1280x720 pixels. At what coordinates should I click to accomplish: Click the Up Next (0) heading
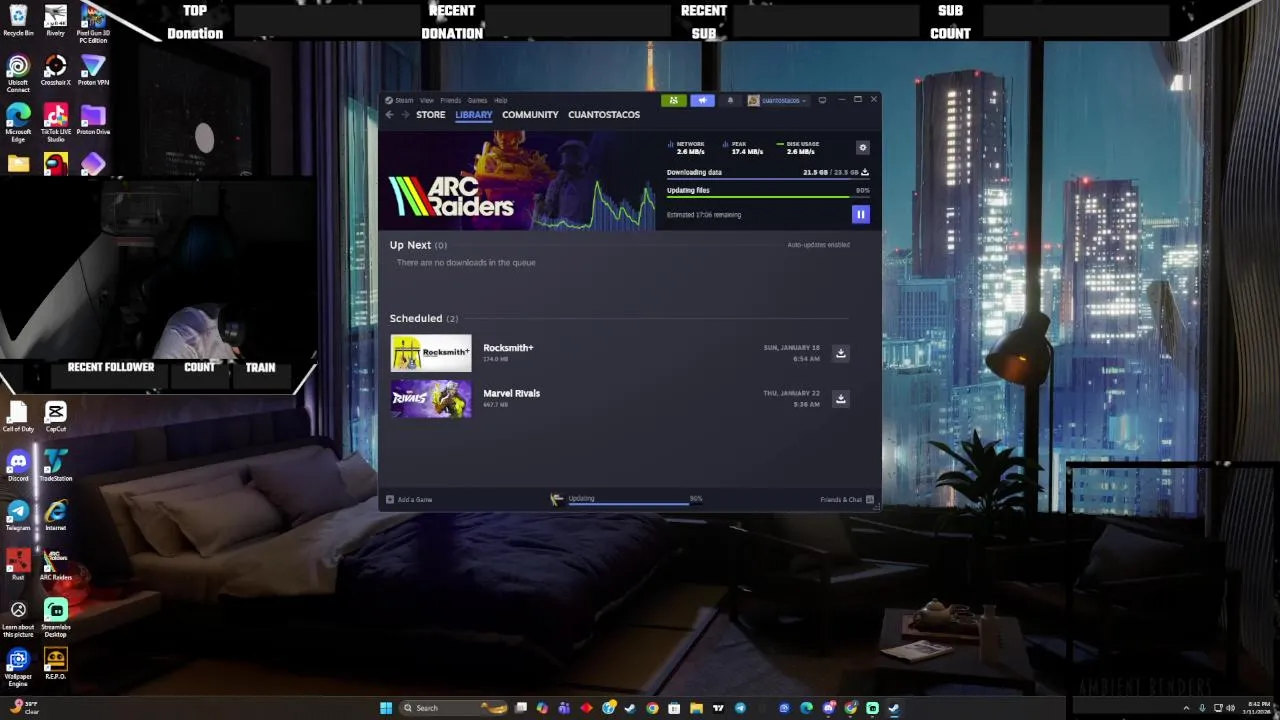pyautogui.click(x=418, y=245)
